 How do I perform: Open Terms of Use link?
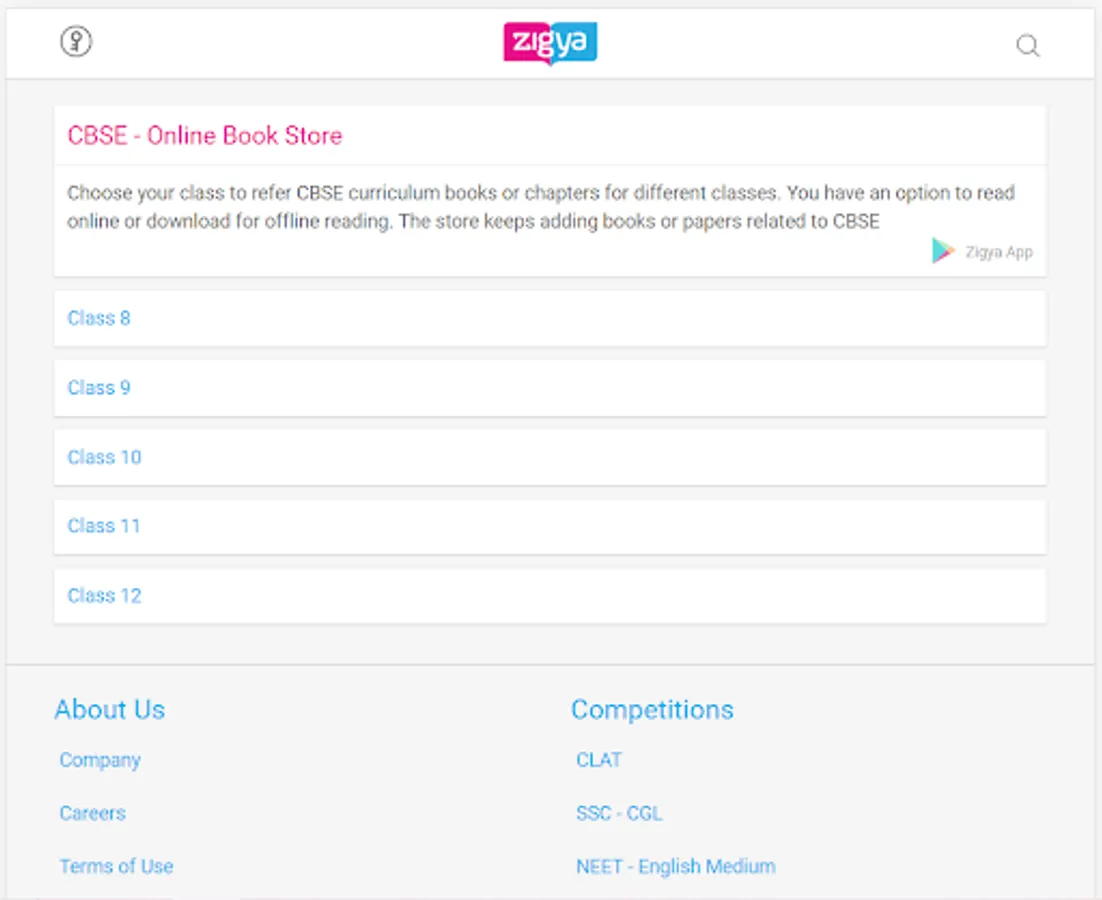[116, 866]
